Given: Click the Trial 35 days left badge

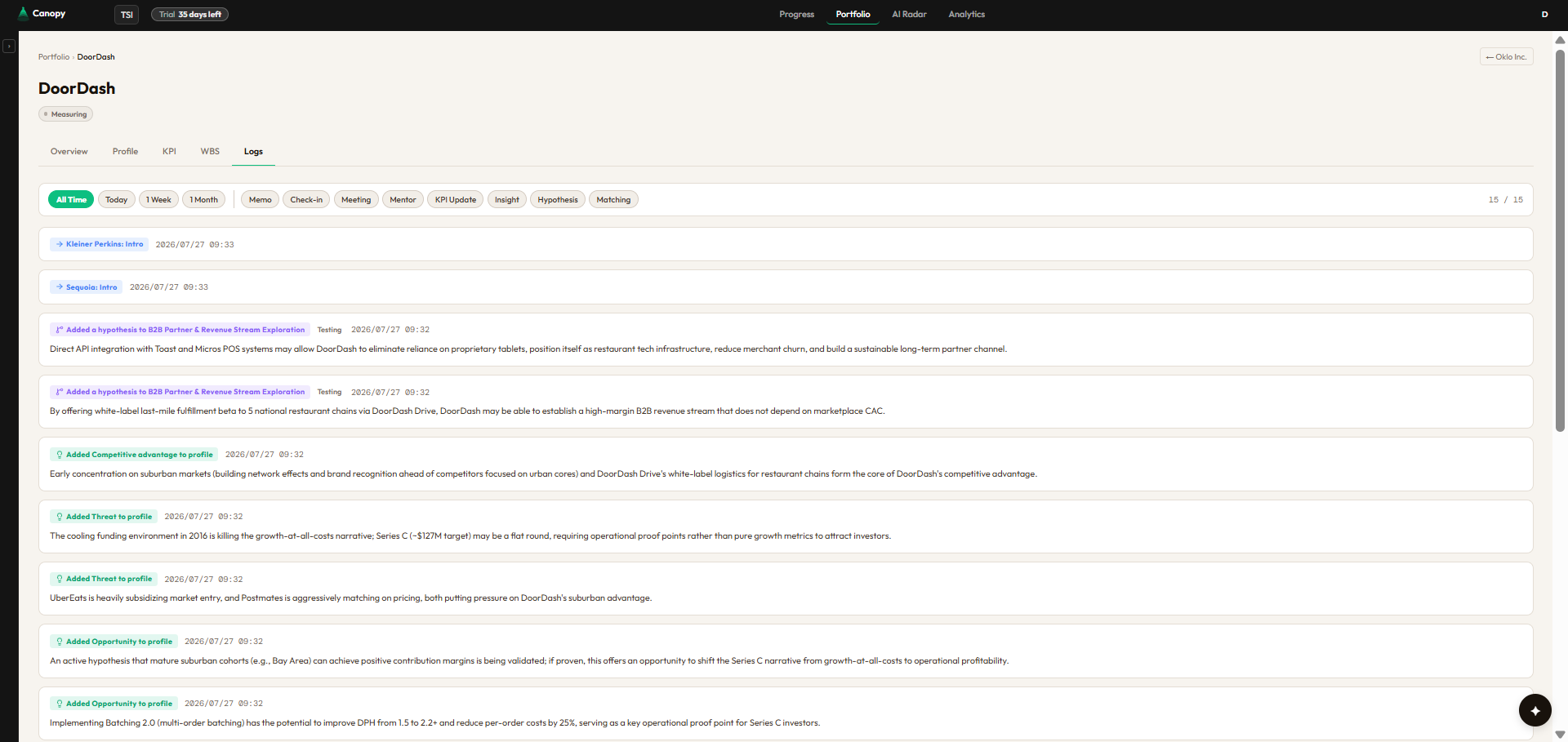Looking at the screenshot, I should (x=189, y=15).
